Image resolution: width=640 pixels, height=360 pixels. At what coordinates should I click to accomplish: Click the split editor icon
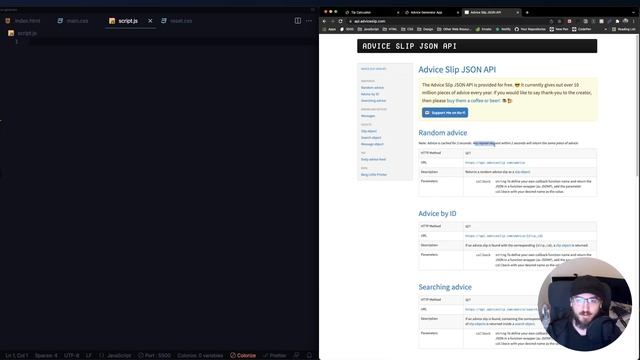click(298, 21)
